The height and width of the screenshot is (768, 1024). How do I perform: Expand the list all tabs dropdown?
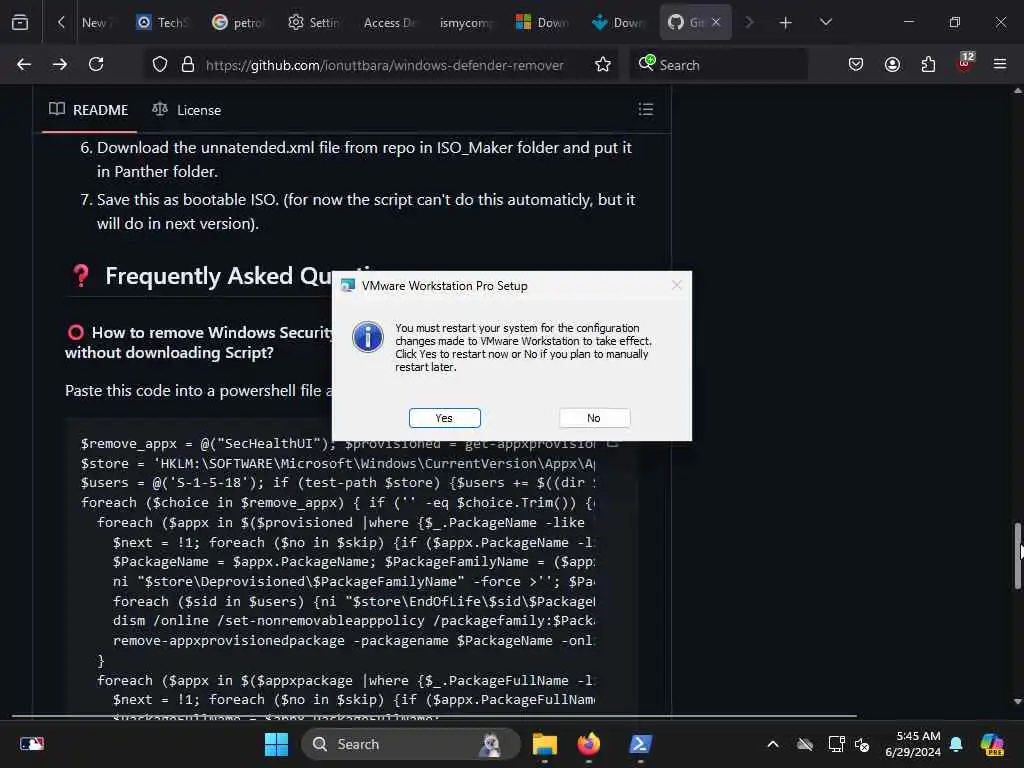click(x=825, y=22)
